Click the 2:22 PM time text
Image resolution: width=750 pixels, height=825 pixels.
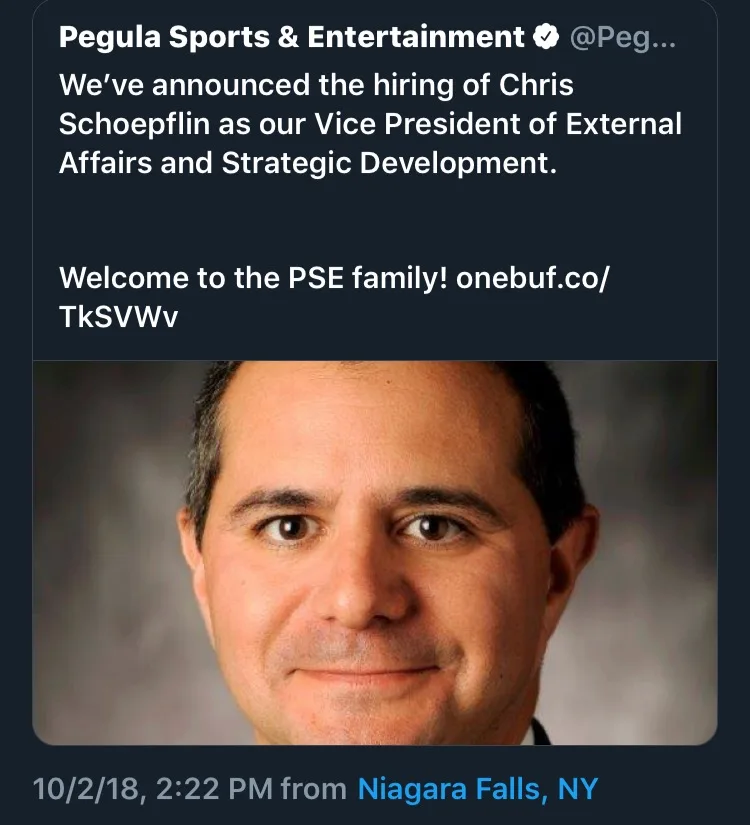(x=215, y=789)
